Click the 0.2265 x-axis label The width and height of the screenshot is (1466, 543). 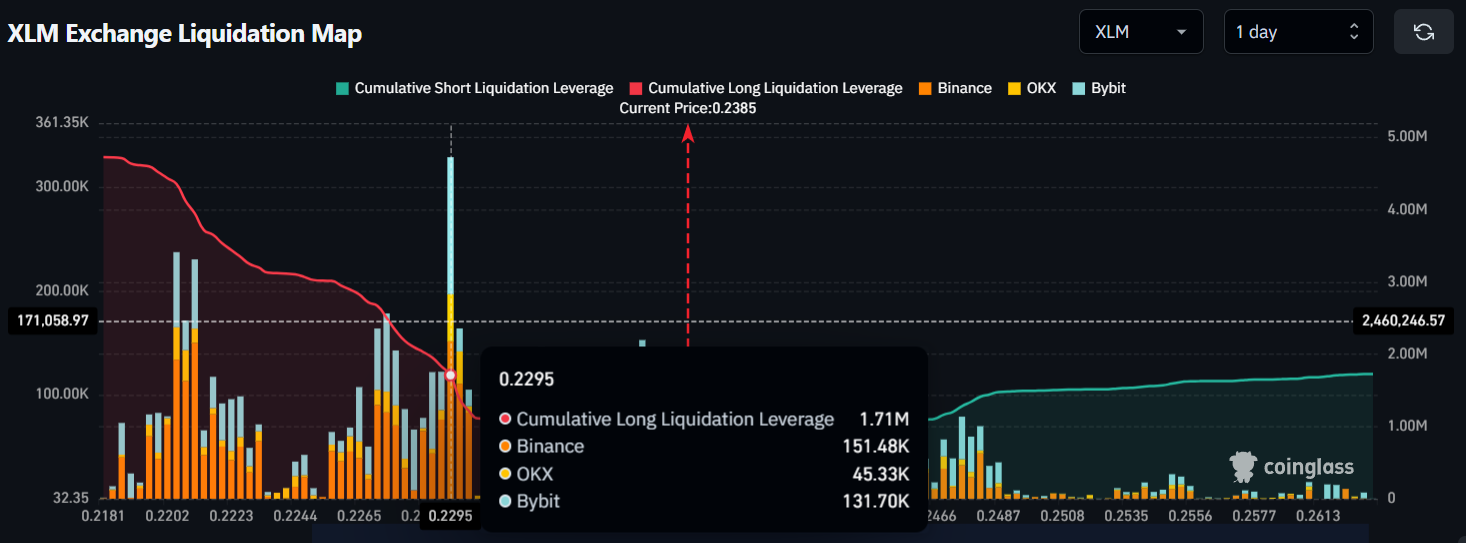click(x=359, y=516)
